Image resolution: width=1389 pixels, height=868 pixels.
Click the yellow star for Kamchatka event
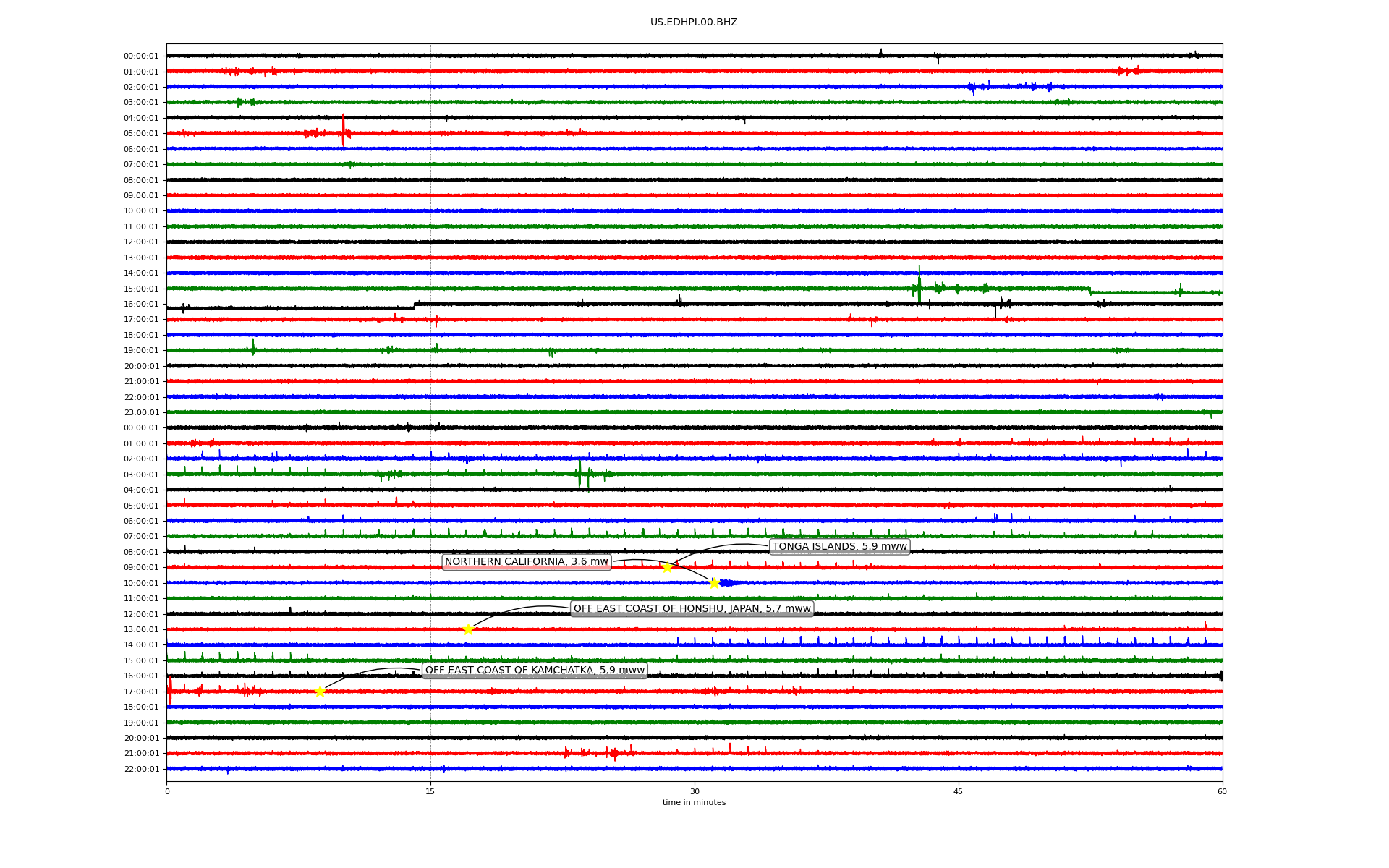coord(320,692)
